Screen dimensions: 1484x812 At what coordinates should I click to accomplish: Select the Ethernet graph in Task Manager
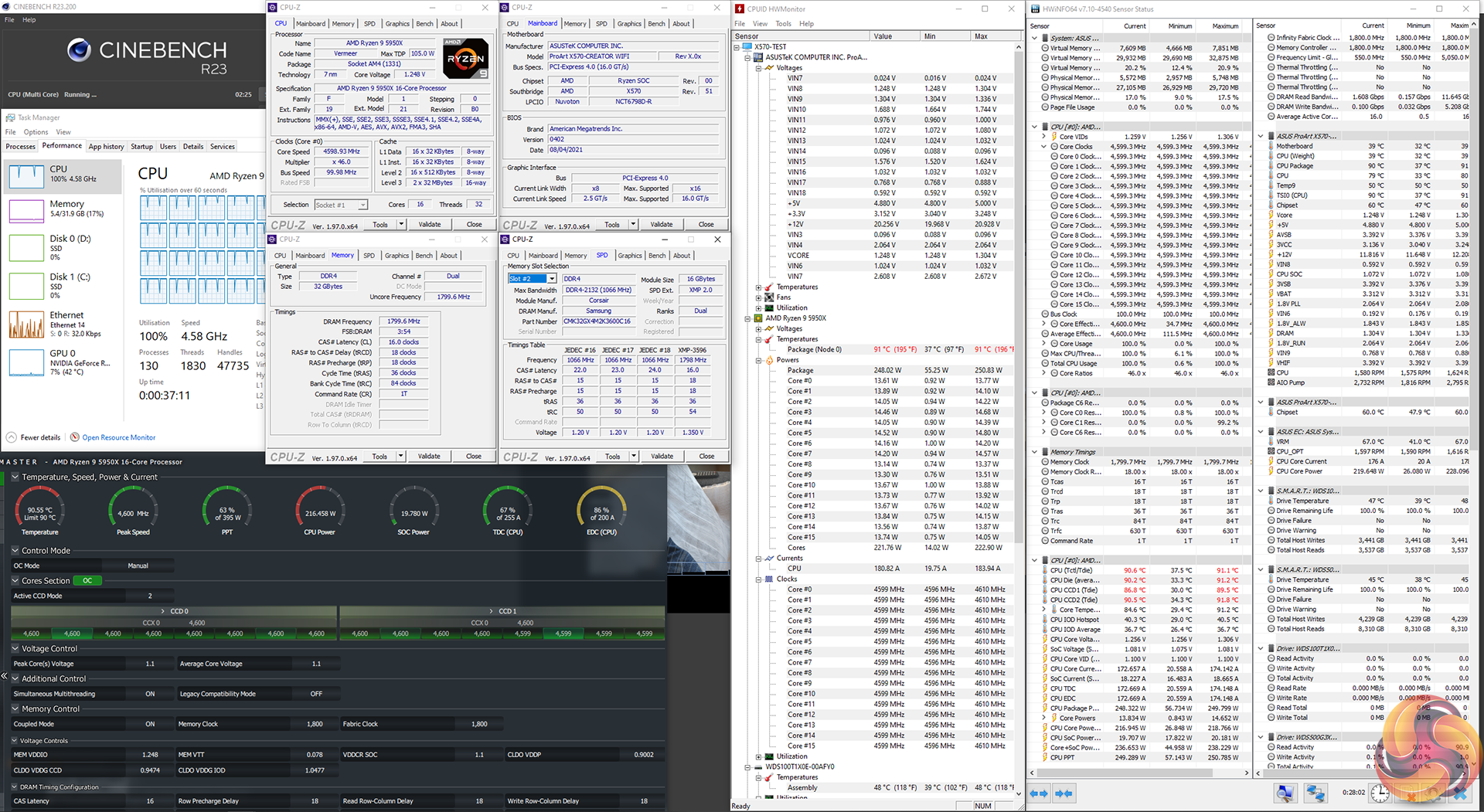[26, 324]
